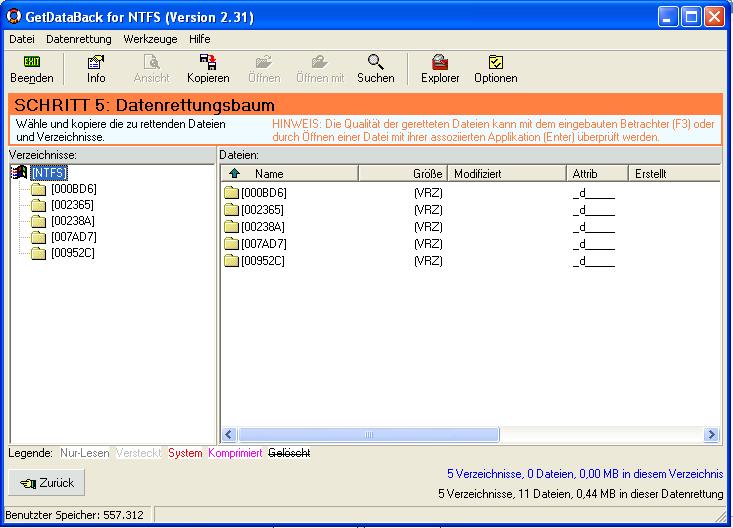The height and width of the screenshot is (528, 733).
Task: Click the (VRZ) size cell of [000BD6]
Action: (428, 193)
